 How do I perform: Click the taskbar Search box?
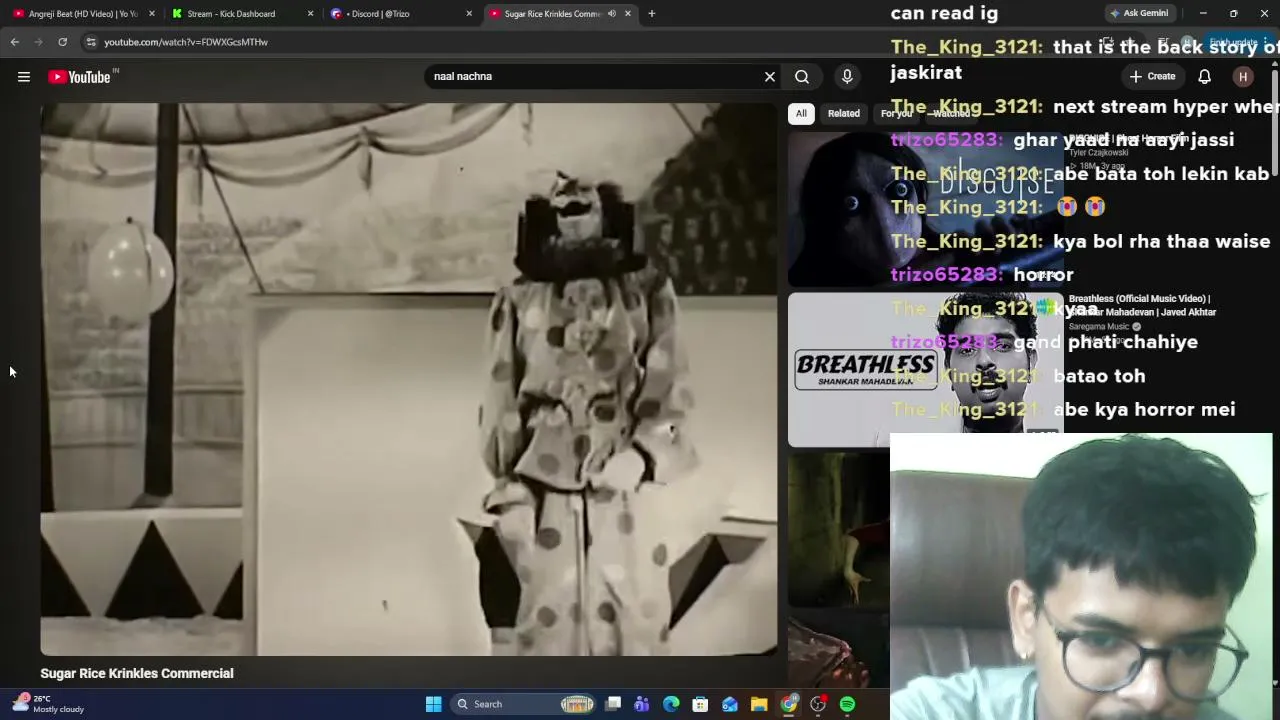coord(523,704)
